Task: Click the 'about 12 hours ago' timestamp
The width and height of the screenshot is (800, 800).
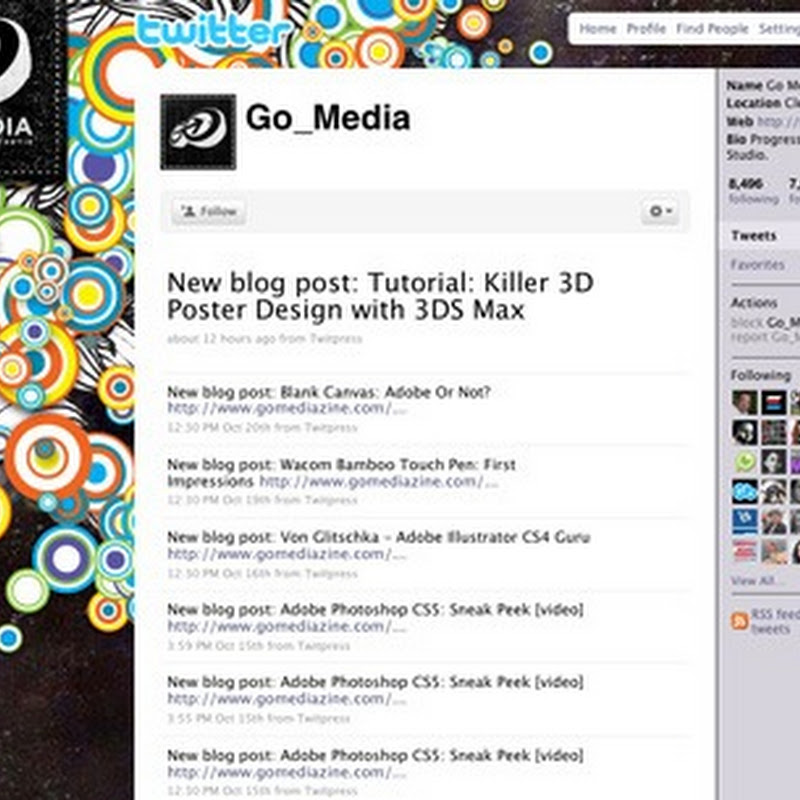Action: 221,339
